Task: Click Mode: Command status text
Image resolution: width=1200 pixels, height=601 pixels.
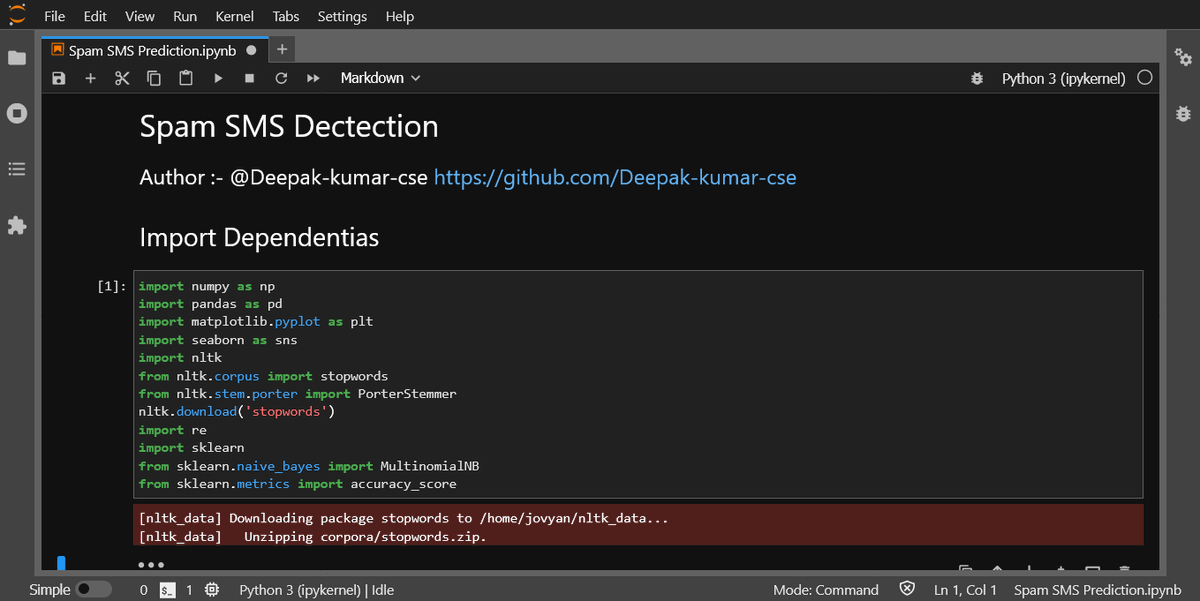Action: (x=826, y=590)
